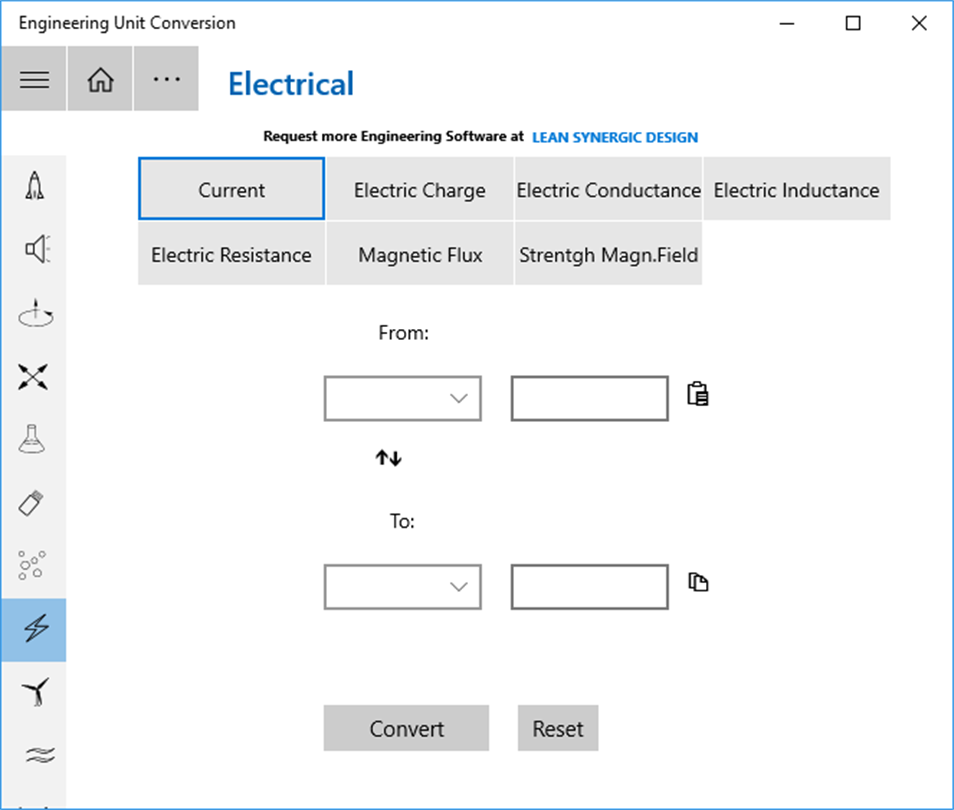Expand the From unit dropdown
This screenshot has height=810, width=954.
(403, 399)
